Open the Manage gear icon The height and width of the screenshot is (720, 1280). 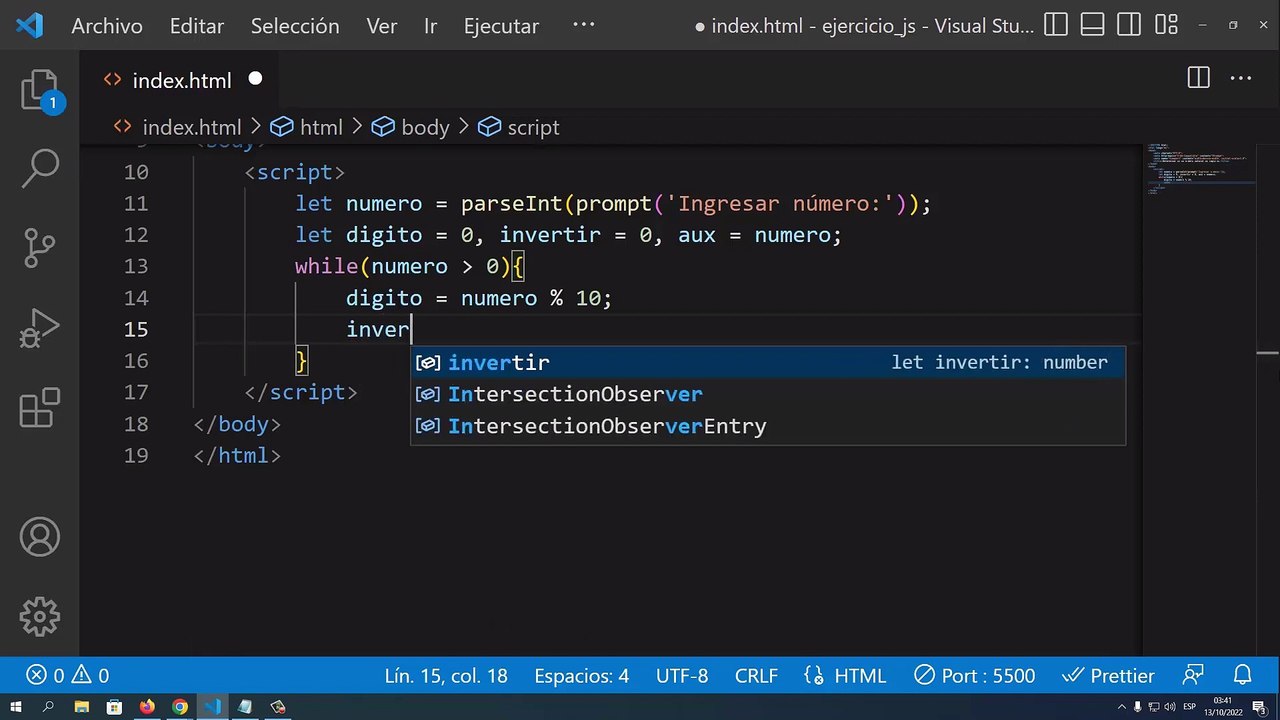40,616
